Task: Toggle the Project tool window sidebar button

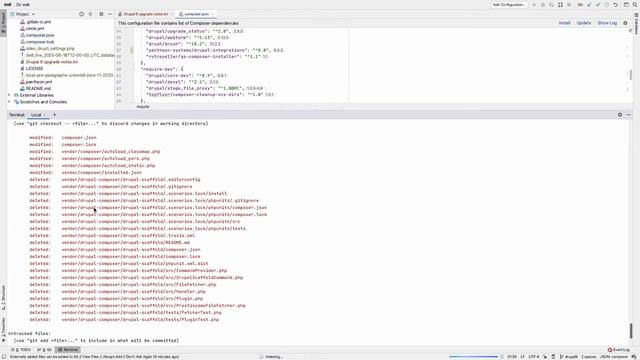Action: (3, 22)
